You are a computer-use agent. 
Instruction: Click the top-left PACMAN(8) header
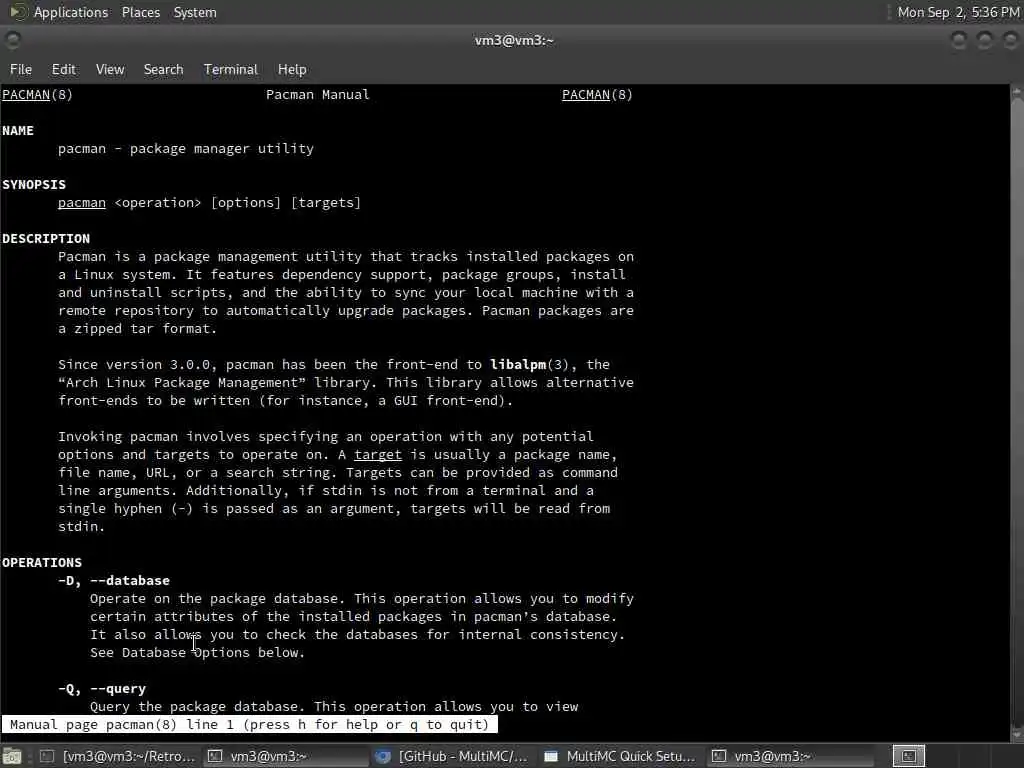[37, 95]
